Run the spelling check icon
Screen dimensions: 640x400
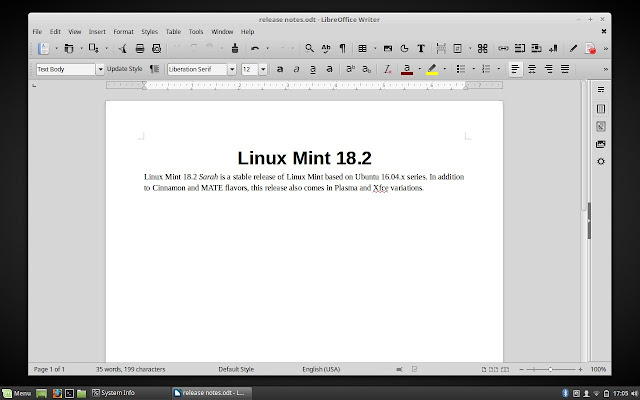tap(326, 49)
